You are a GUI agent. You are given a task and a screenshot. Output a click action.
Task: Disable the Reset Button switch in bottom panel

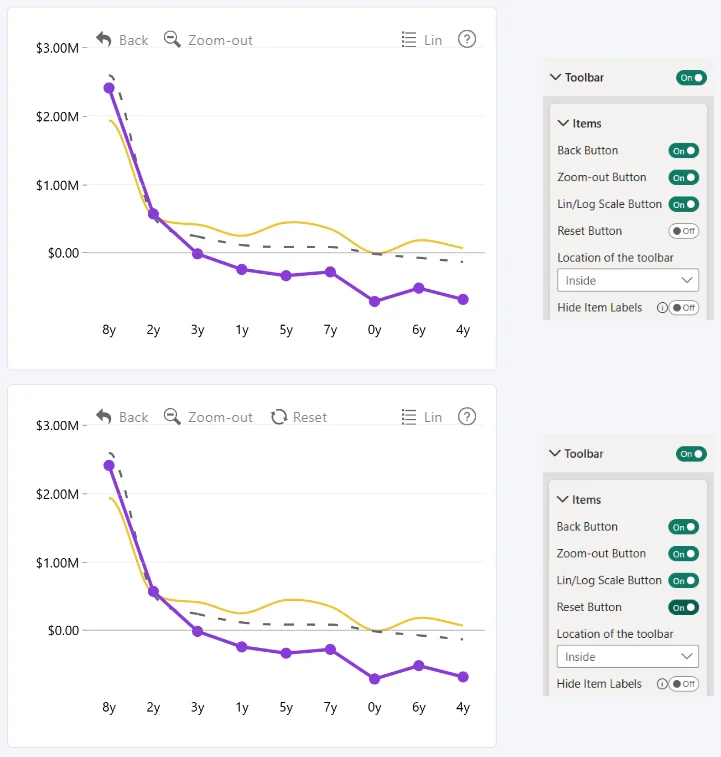(683, 607)
